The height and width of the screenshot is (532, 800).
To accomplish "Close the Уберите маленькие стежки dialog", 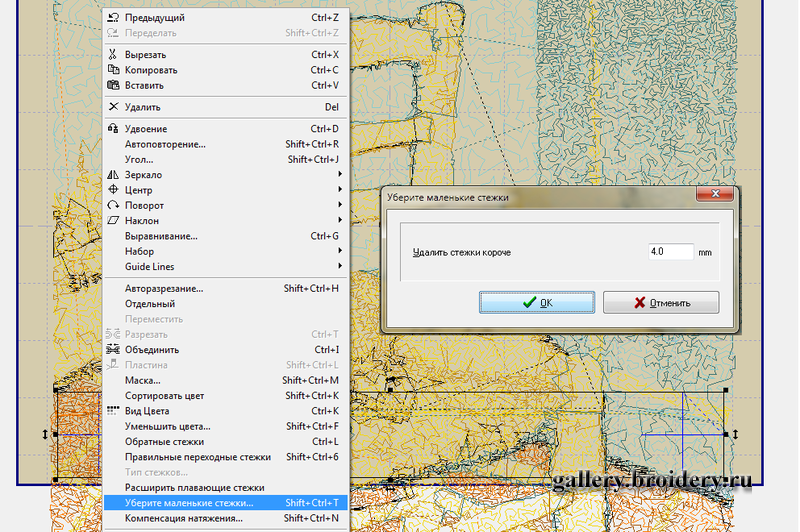I will coord(718,197).
